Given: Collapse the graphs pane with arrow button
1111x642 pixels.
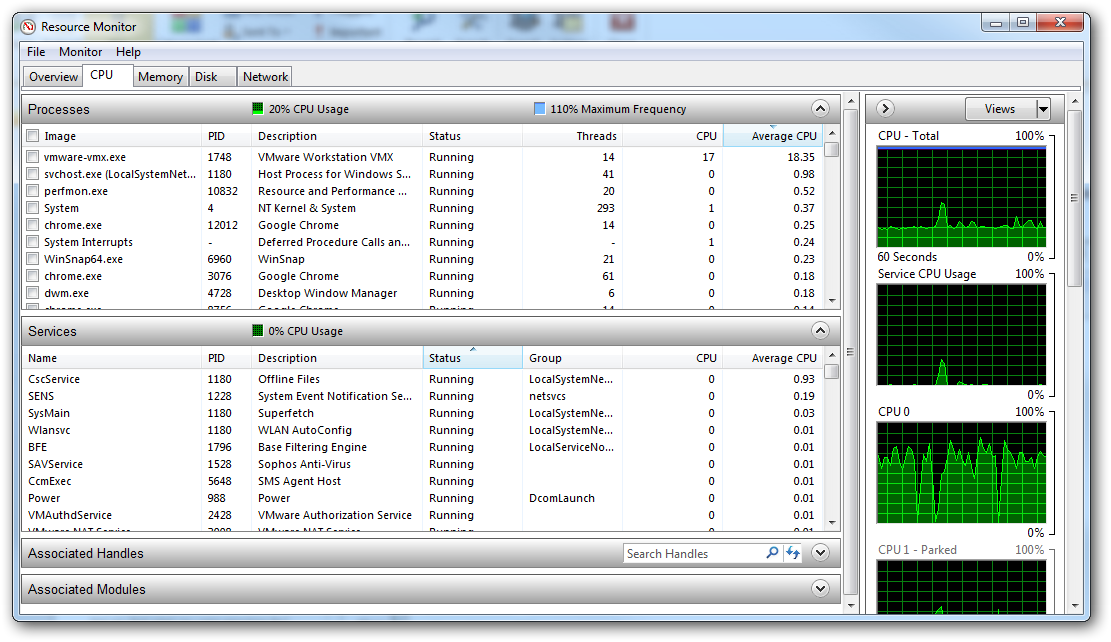Looking at the screenshot, I should click(885, 109).
